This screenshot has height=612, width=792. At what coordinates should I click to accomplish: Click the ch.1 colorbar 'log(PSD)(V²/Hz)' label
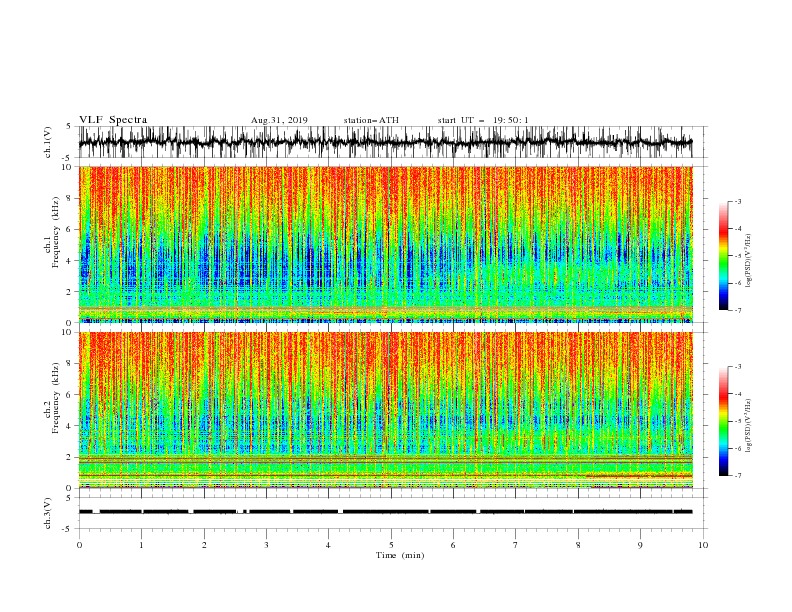click(x=749, y=261)
